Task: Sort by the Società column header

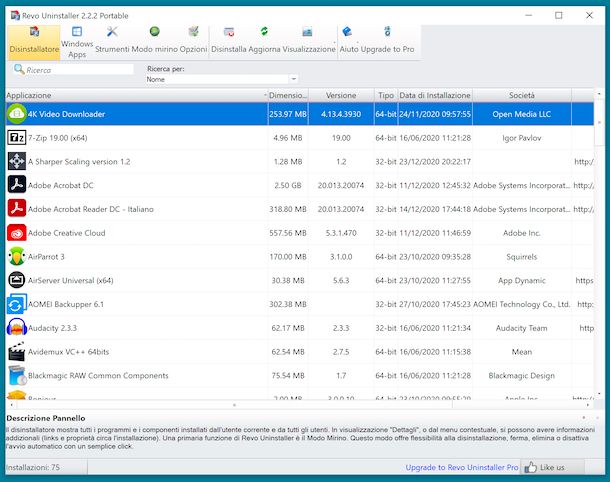Action: (x=522, y=95)
